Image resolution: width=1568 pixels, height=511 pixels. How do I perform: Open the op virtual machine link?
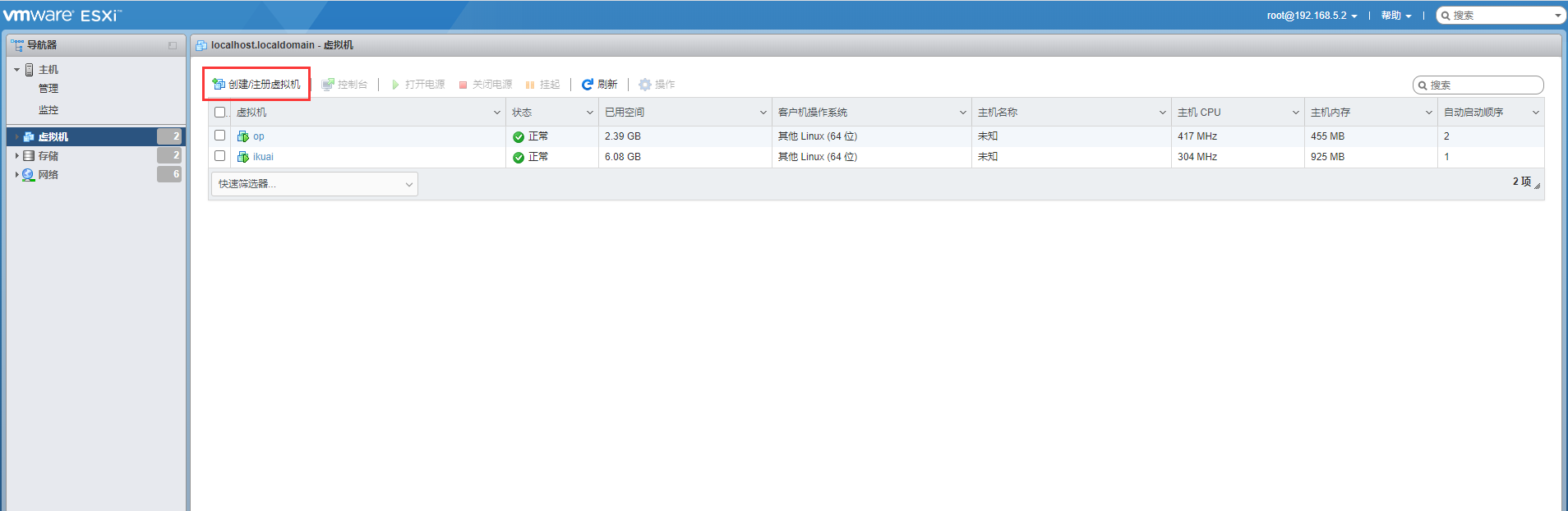coord(259,136)
